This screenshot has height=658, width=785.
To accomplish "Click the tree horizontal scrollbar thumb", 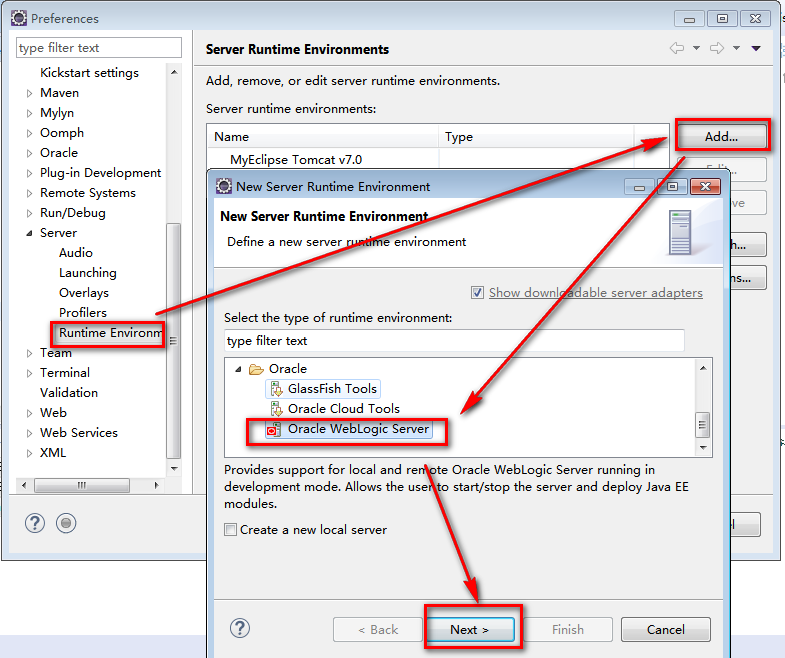I will pyautogui.click(x=82, y=485).
